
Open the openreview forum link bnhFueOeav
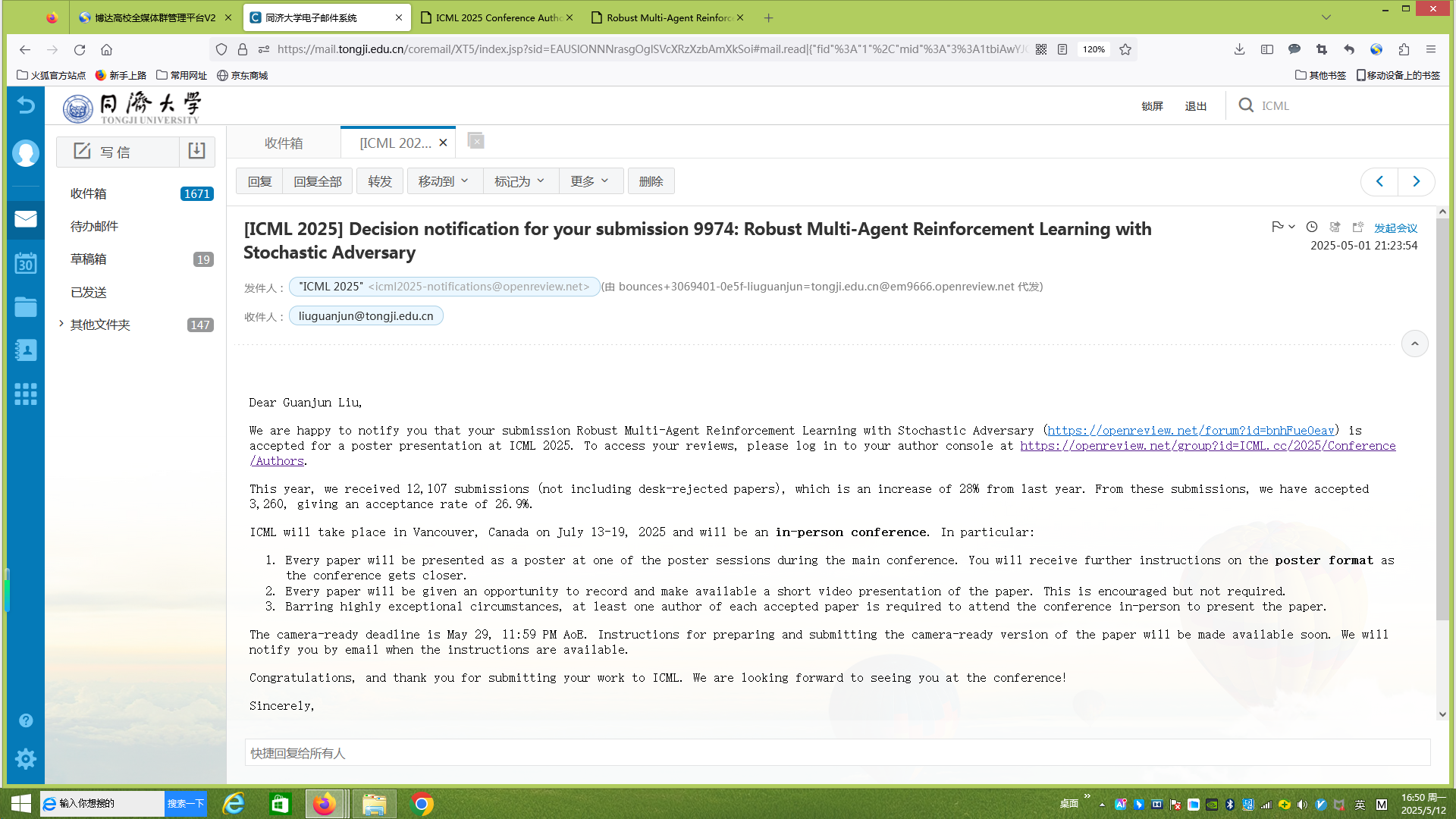pyautogui.click(x=1191, y=430)
